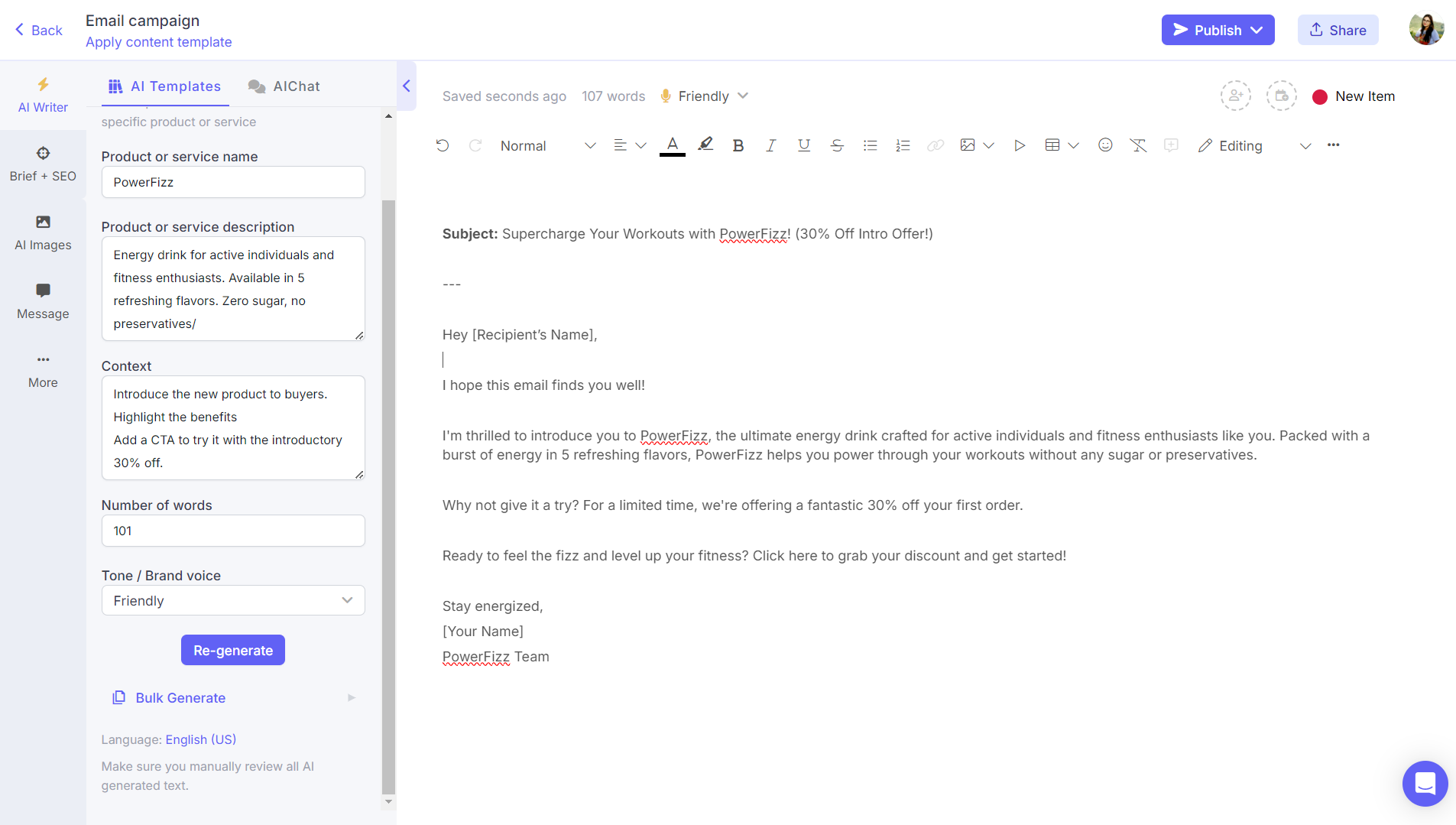This screenshot has width=1456, height=825.
Task: Insert an emoji
Action: 1105,145
